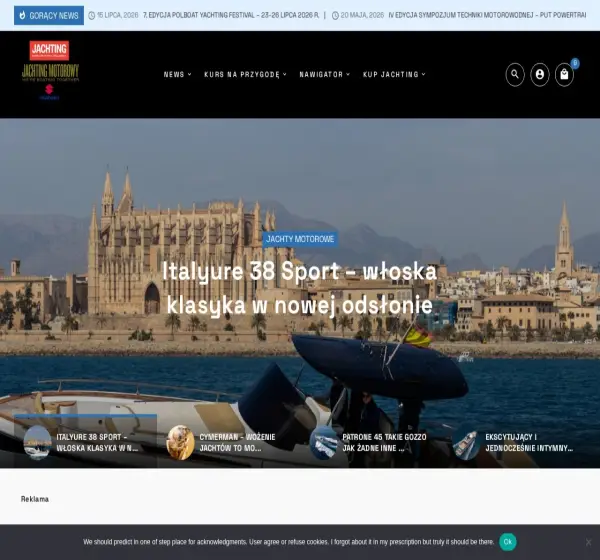
Task: Click the Patrone 45 takie gozzo title text
Action: 384,442
